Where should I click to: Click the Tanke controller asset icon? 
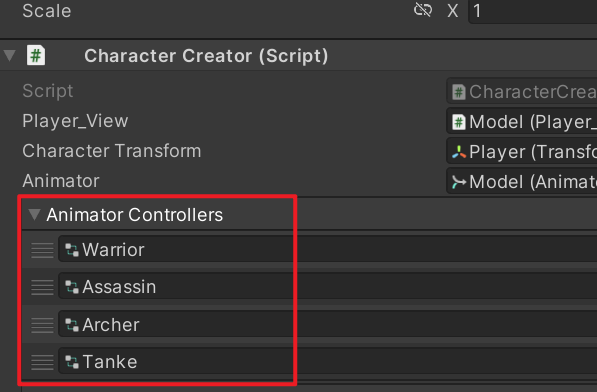pyautogui.click(x=72, y=362)
